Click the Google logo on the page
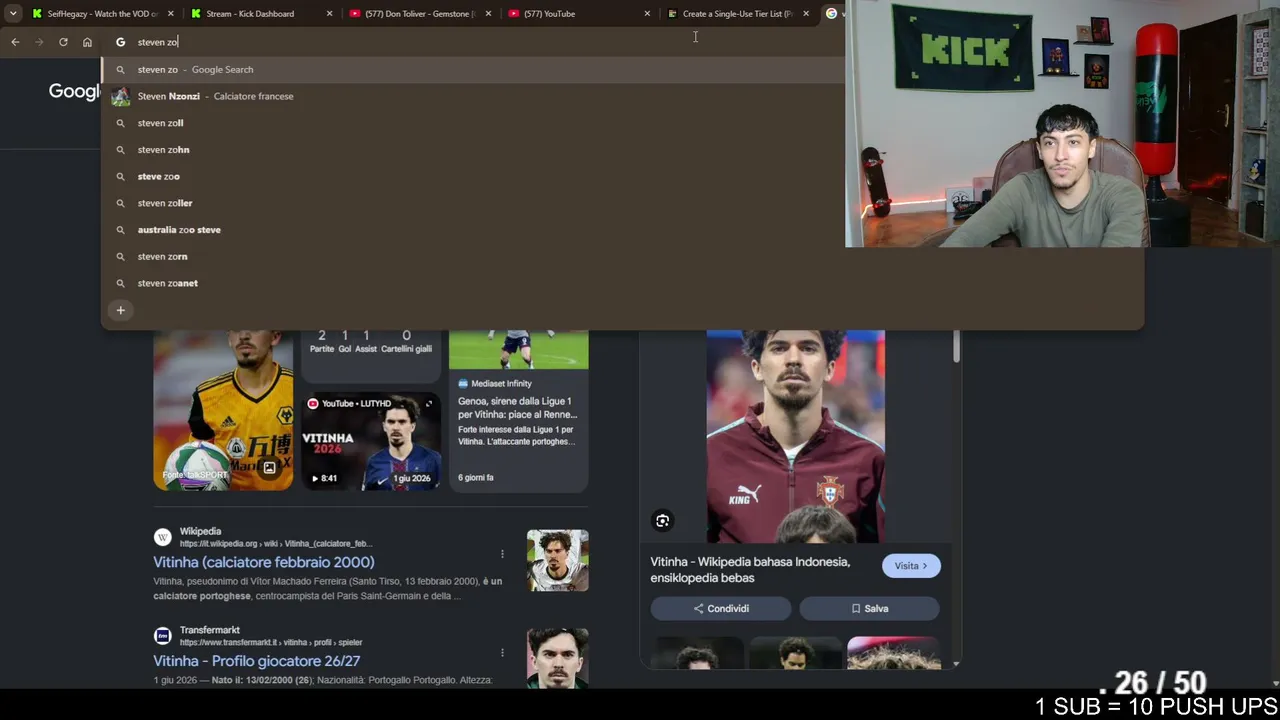The image size is (1280, 720). point(75,92)
